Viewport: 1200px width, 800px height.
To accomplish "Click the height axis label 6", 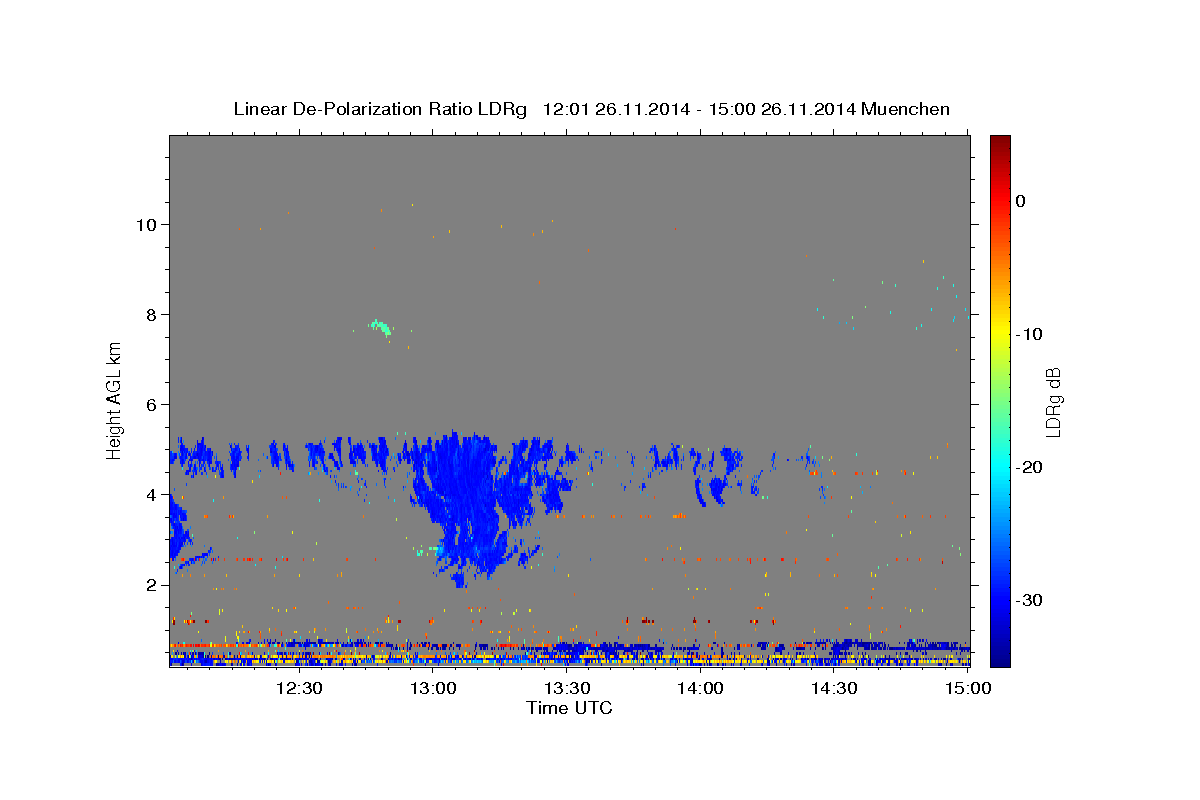I will click(x=154, y=404).
